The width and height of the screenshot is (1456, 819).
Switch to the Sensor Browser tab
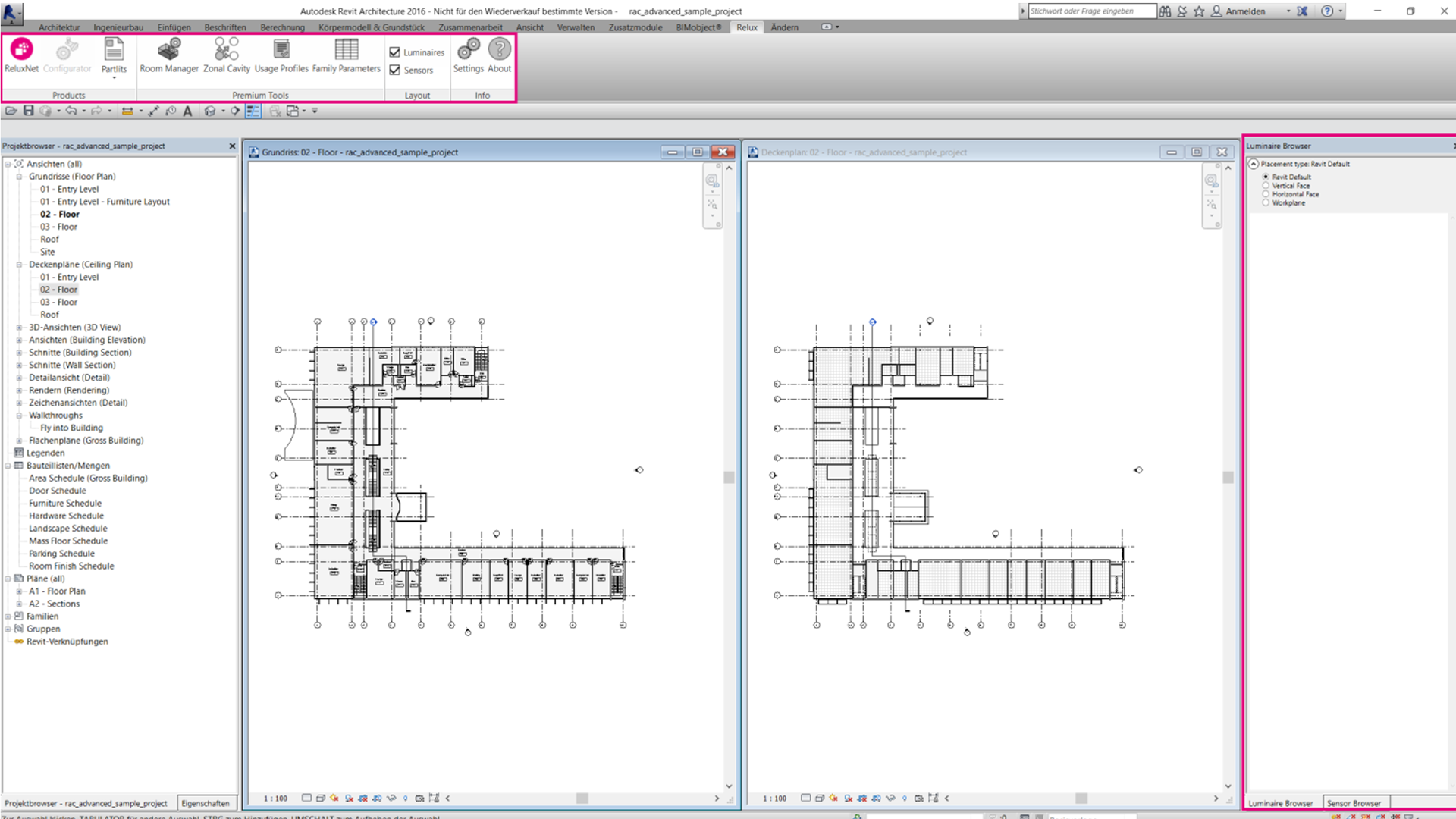point(1354,803)
